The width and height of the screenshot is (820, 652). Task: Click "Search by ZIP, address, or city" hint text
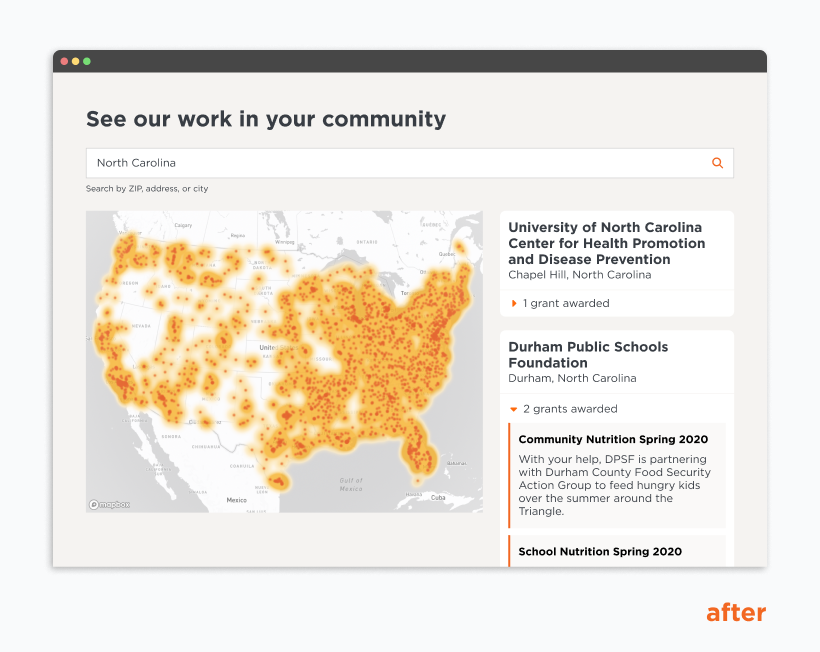[x=147, y=188]
